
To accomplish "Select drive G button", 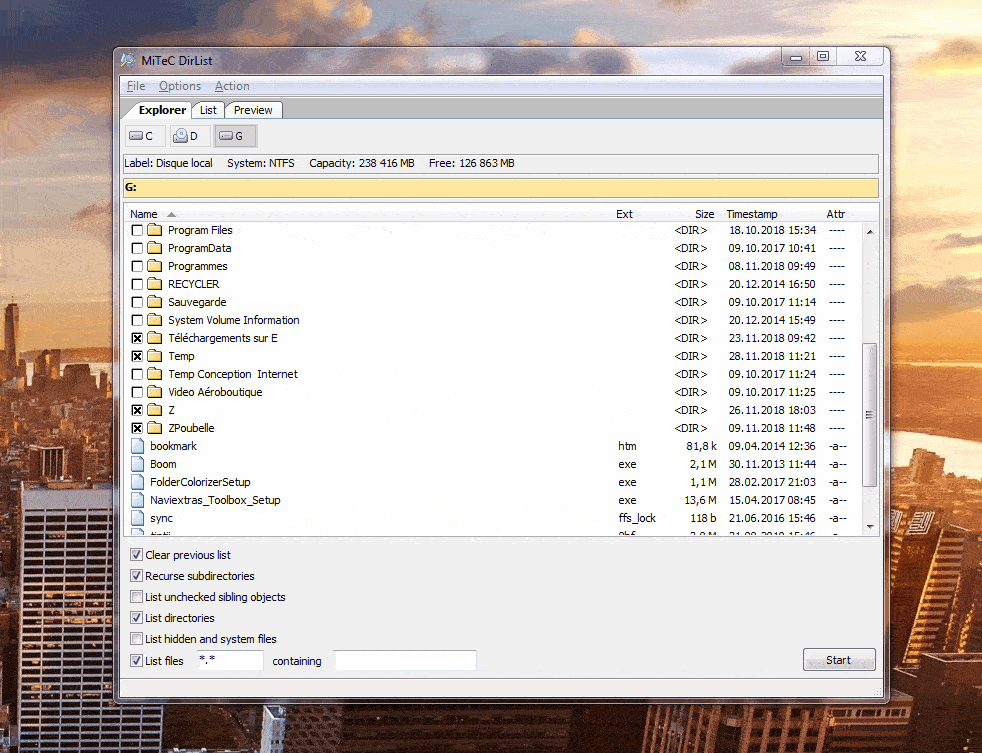I will (235, 136).
